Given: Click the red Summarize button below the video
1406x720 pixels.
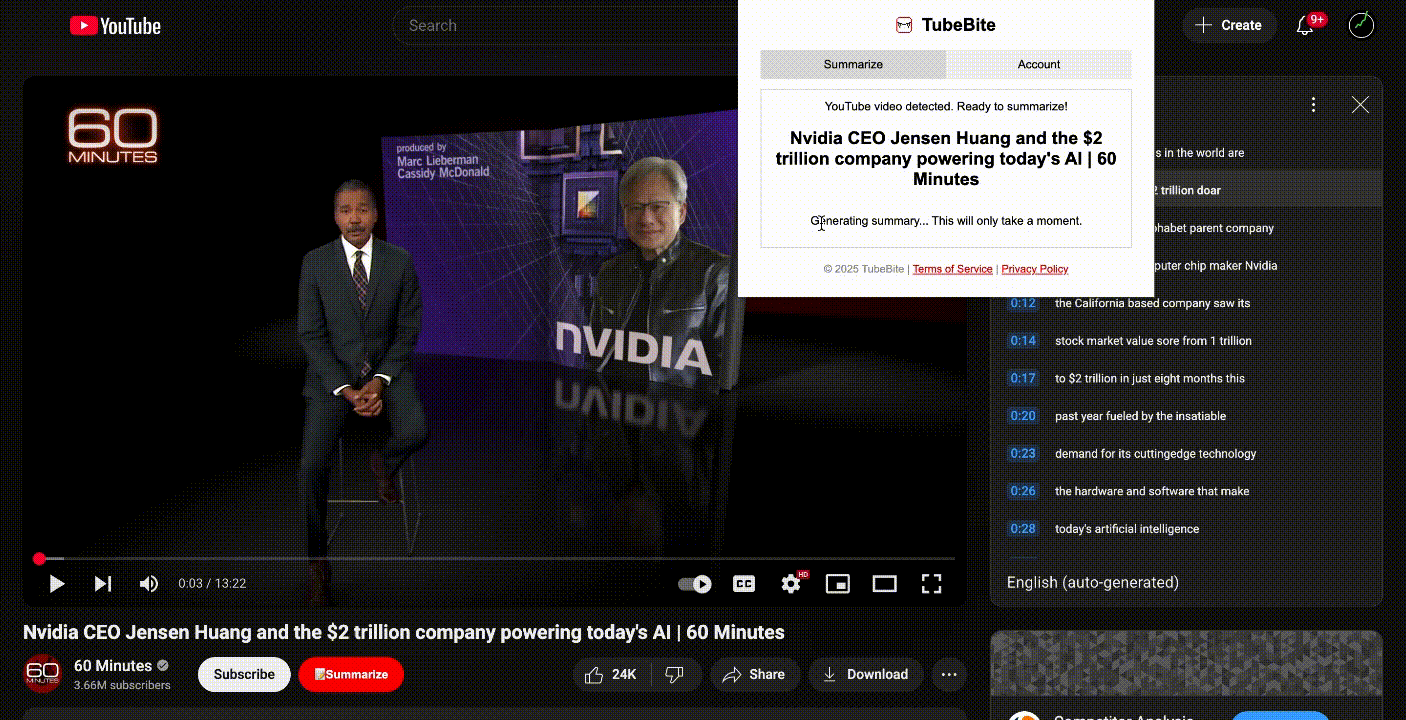Looking at the screenshot, I should pos(351,675).
